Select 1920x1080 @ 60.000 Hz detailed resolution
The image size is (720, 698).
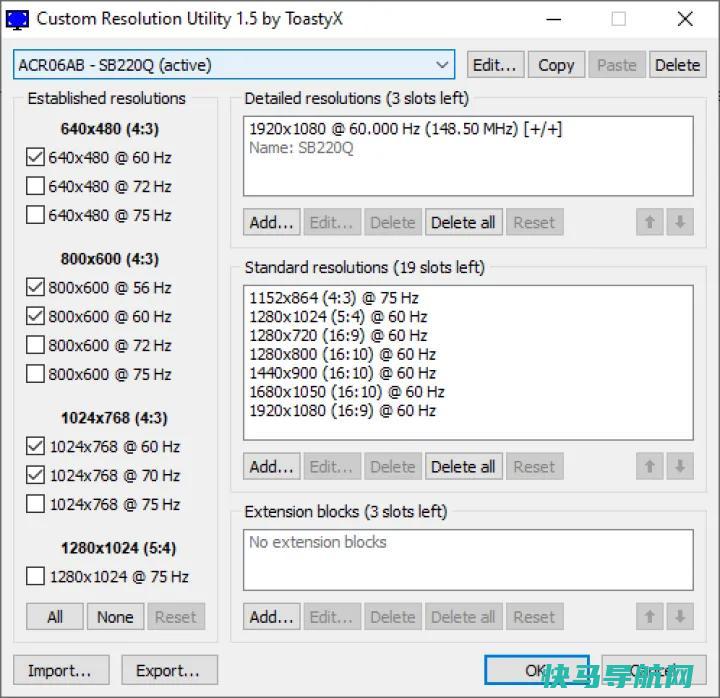pyautogui.click(x=468, y=129)
